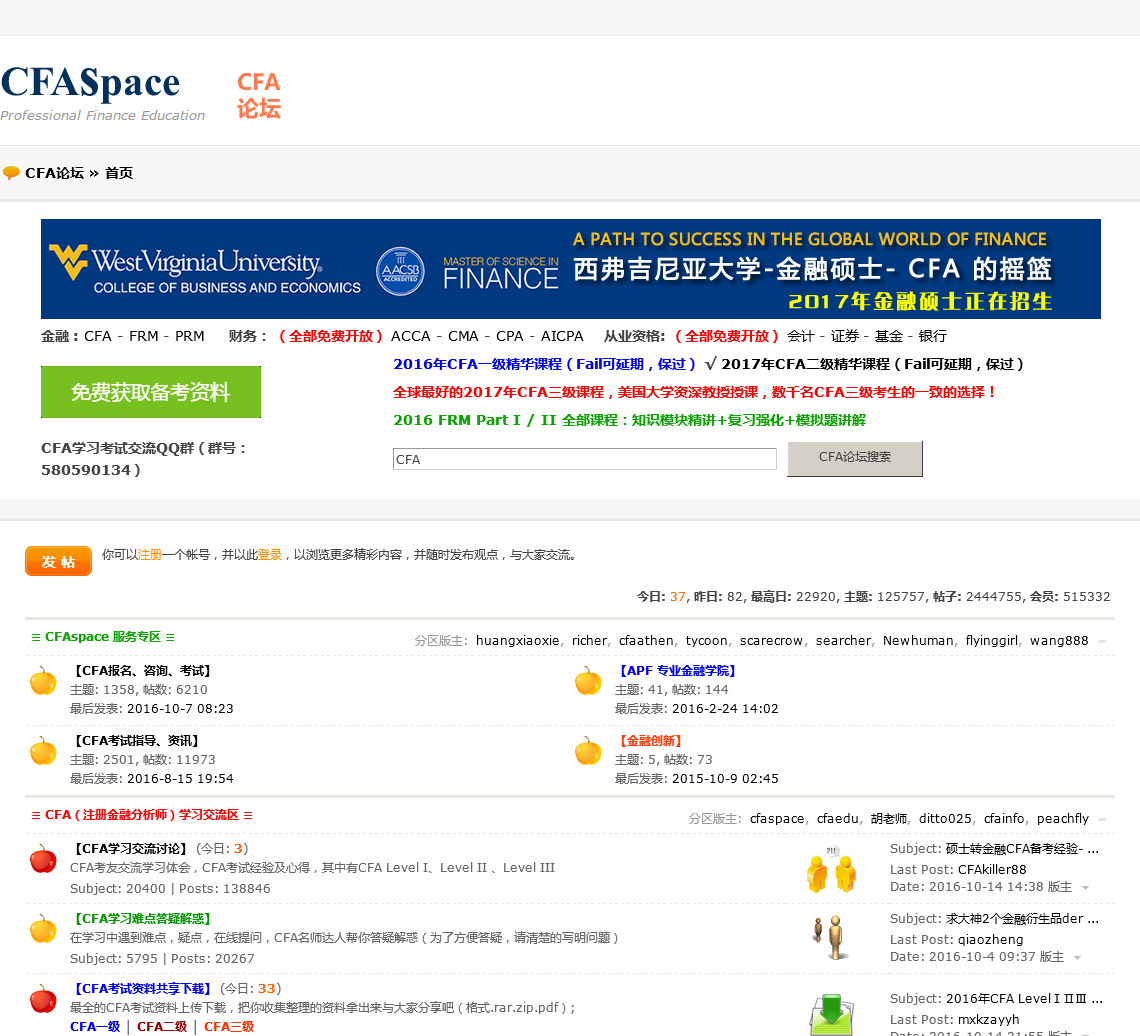The image size is (1140, 1036).
Task: Click the apple icon beside CFA考试指导、资讯
Action: [43, 751]
